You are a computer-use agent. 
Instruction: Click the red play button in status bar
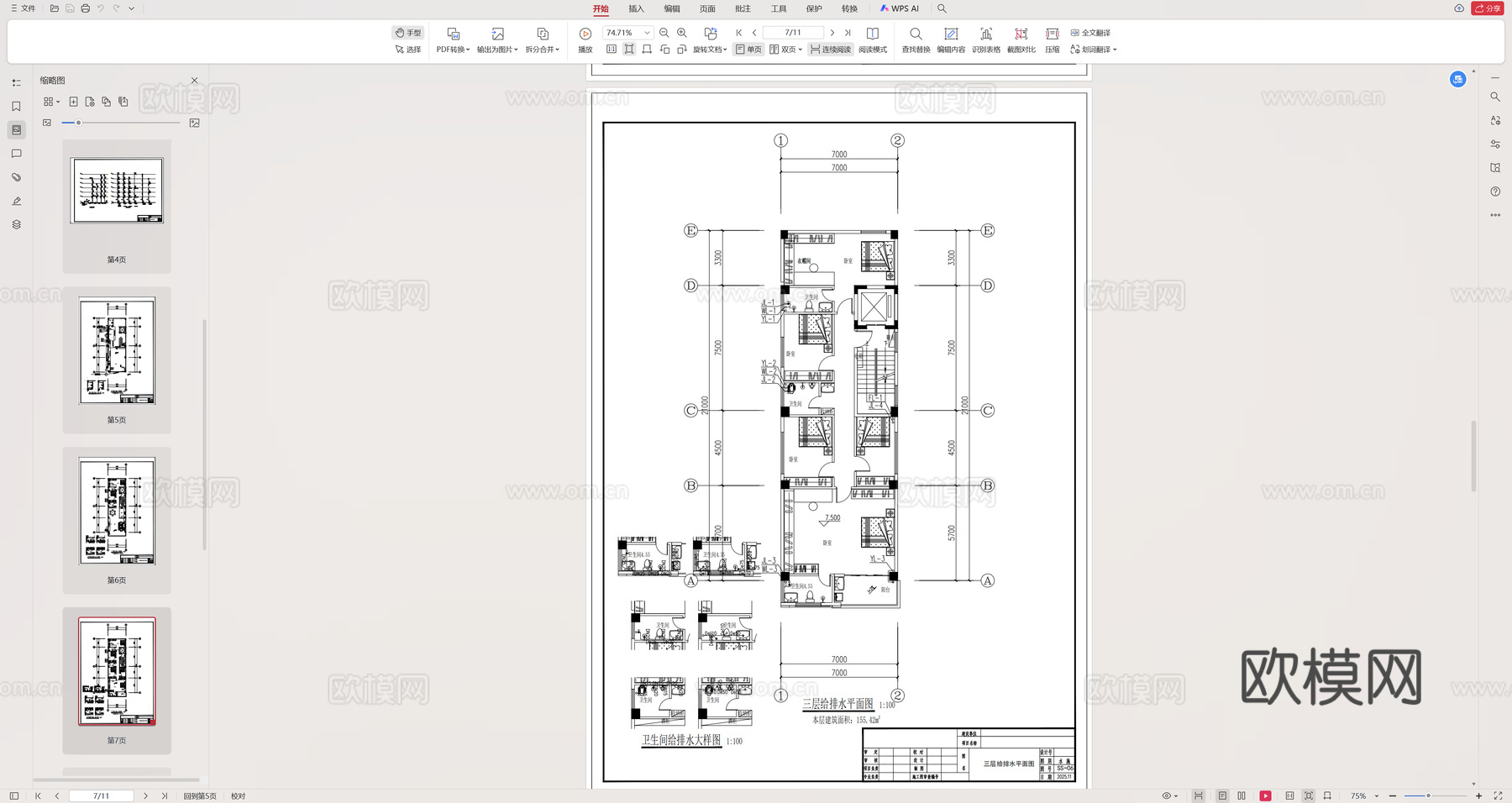(x=1265, y=795)
